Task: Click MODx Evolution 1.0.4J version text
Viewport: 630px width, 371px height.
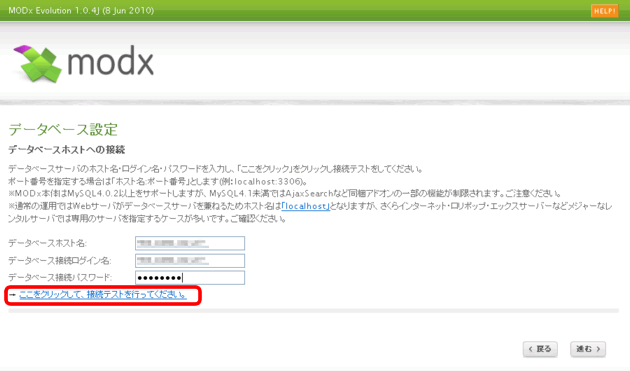Action: pos(81,10)
